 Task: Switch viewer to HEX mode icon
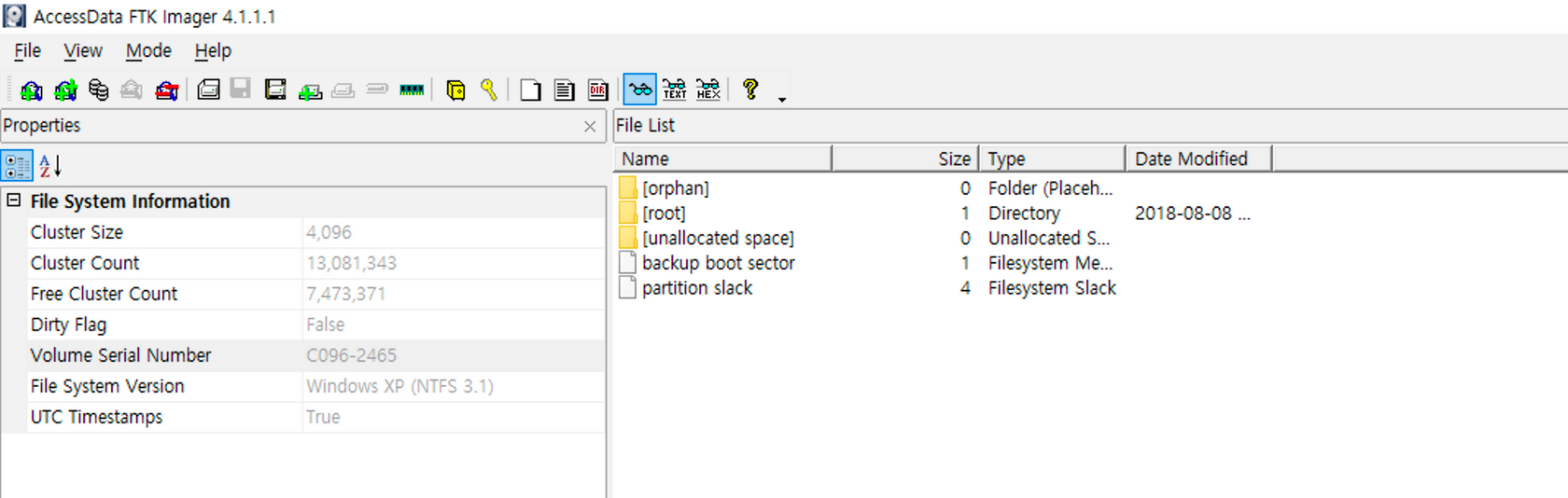[x=708, y=90]
